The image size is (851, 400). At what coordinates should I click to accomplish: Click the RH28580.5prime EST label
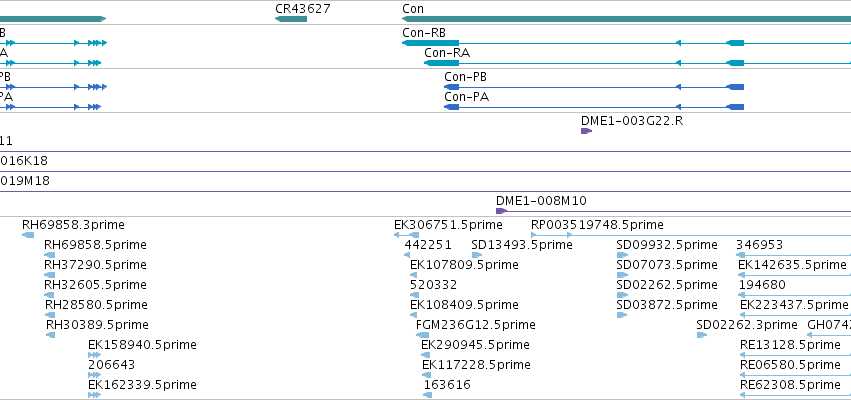tap(97, 304)
